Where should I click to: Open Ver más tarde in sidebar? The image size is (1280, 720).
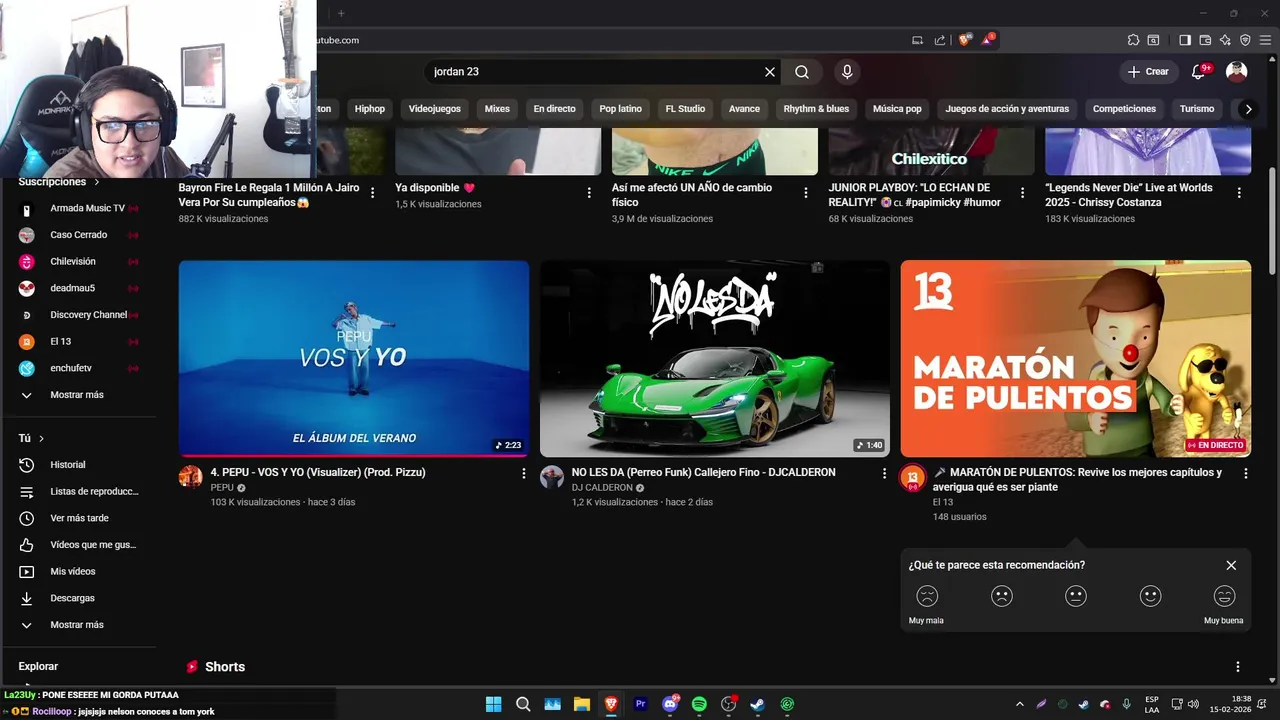click(x=78, y=518)
